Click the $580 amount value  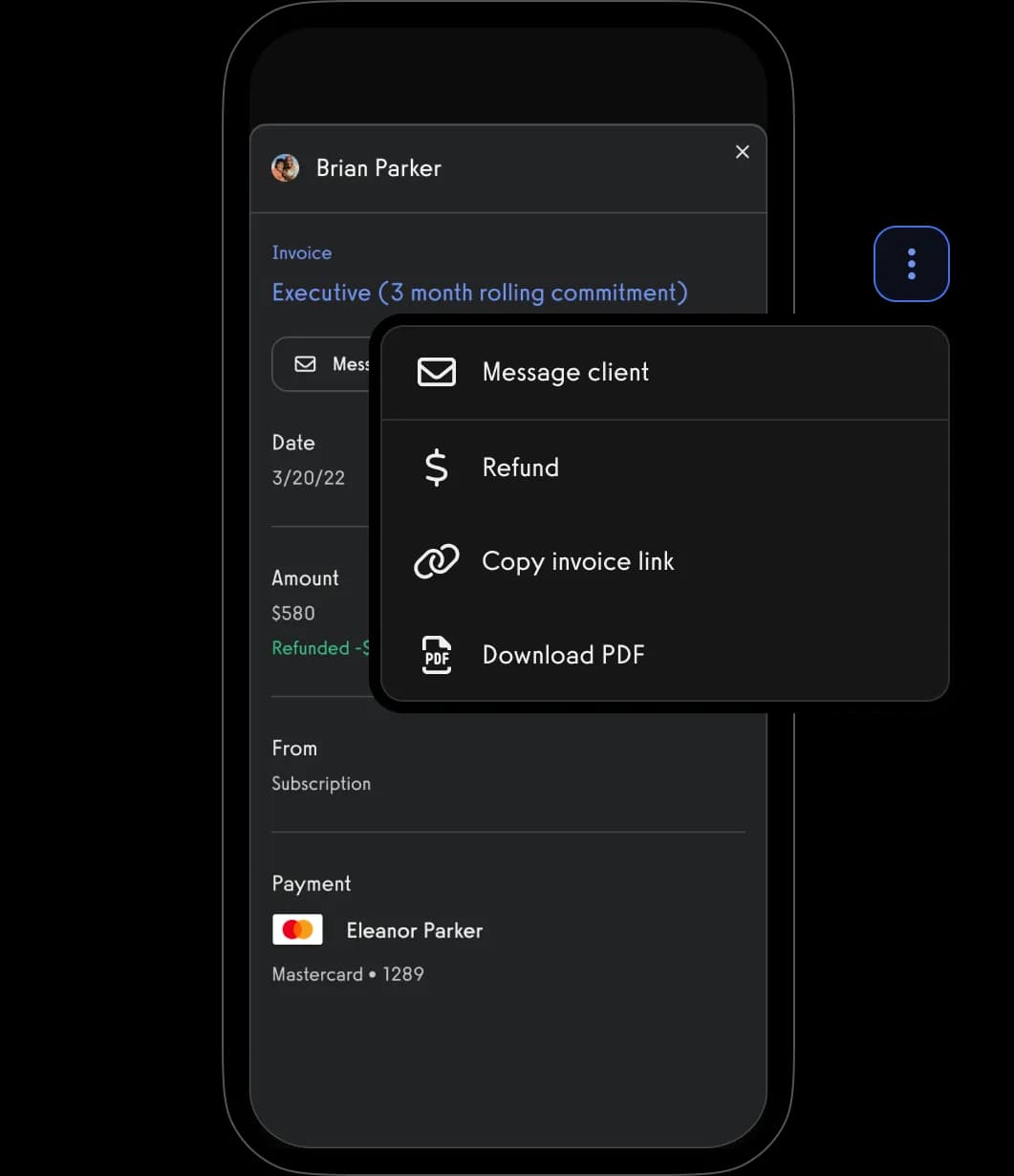click(x=293, y=613)
